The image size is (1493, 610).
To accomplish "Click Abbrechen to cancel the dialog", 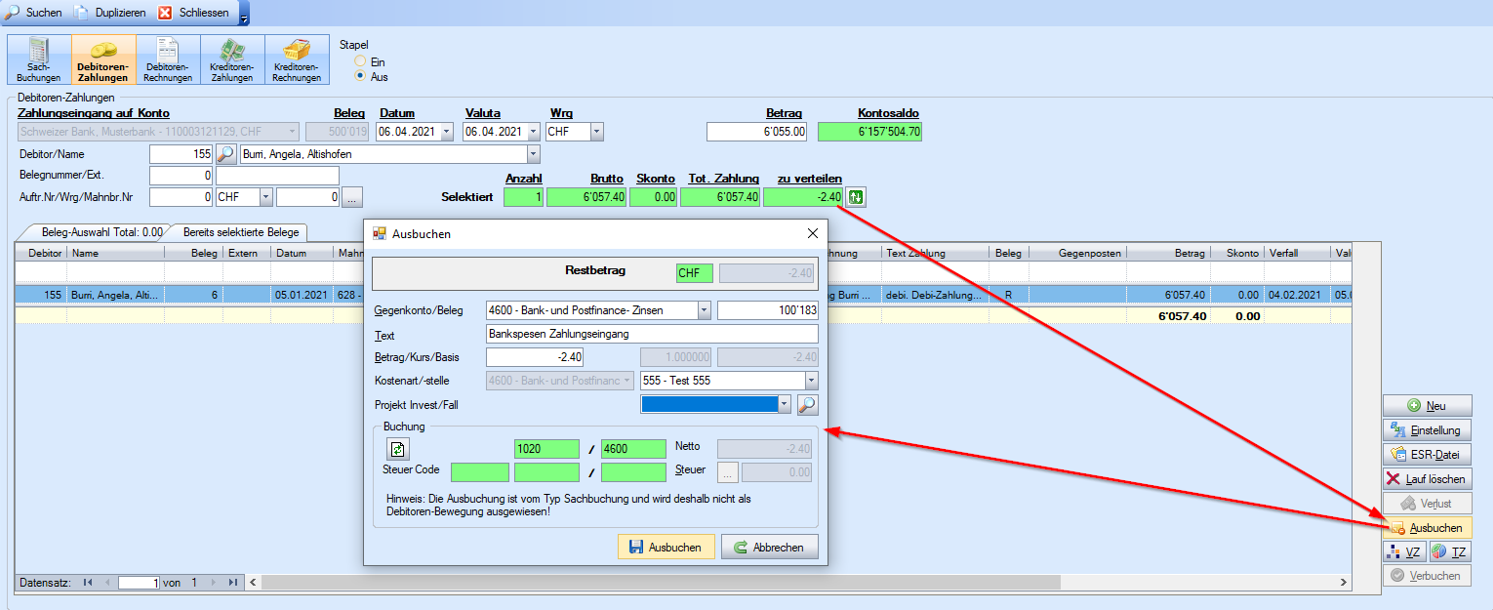I will coord(769,547).
